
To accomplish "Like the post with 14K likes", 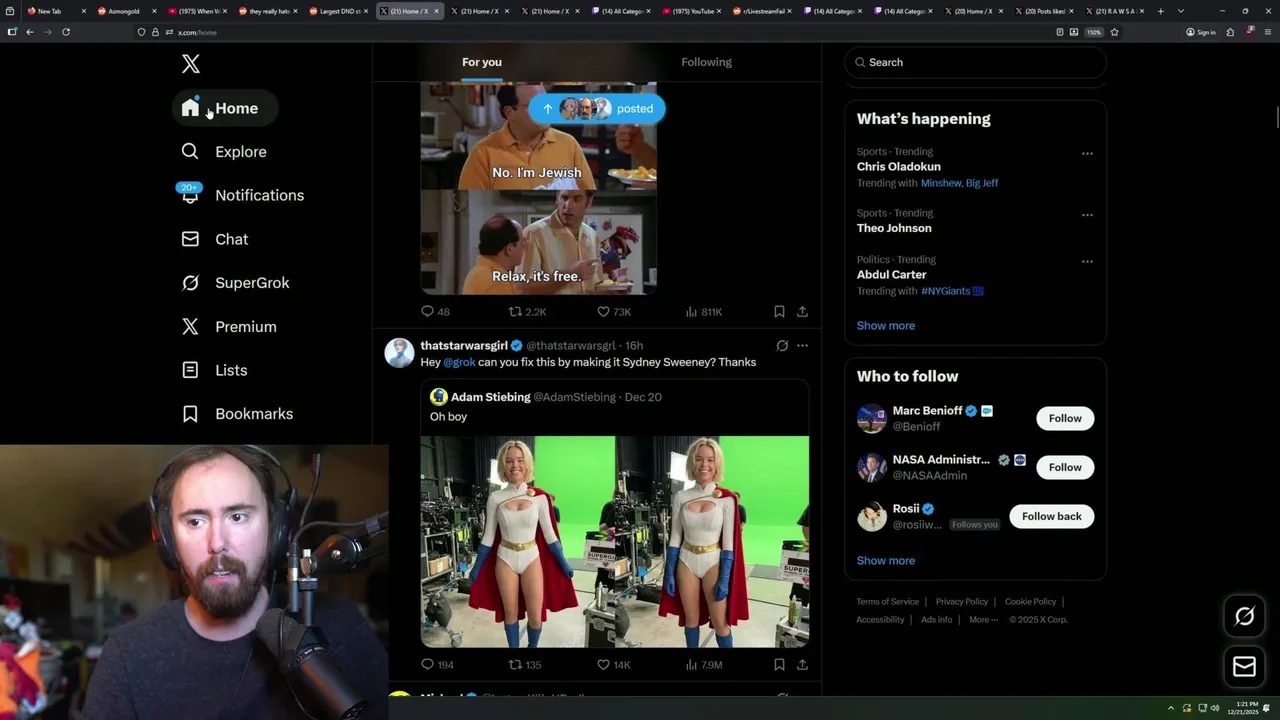I will [x=613, y=665].
